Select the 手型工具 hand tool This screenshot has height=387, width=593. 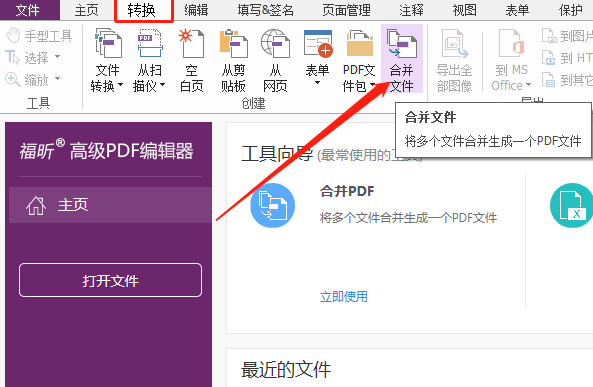coord(39,36)
